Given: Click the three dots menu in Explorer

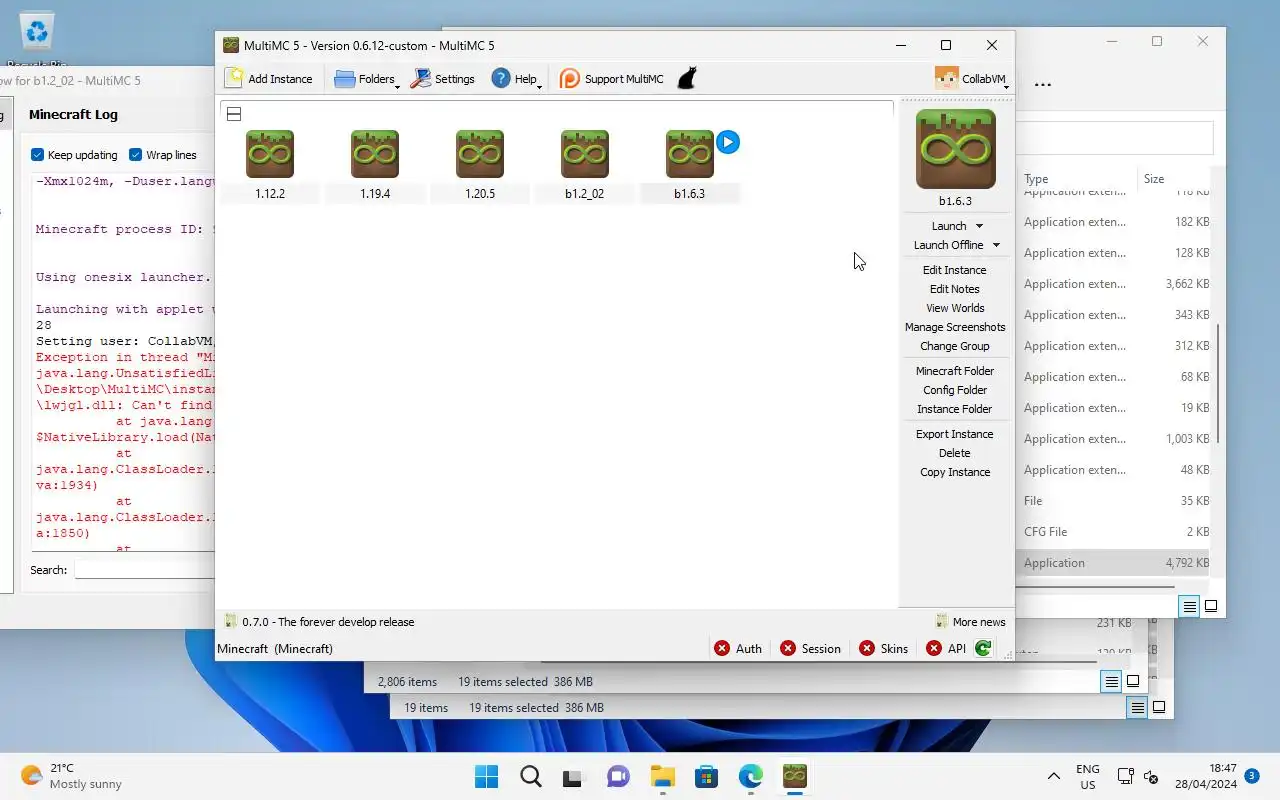Looking at the screenshot, I should (x=1043, y=84).
